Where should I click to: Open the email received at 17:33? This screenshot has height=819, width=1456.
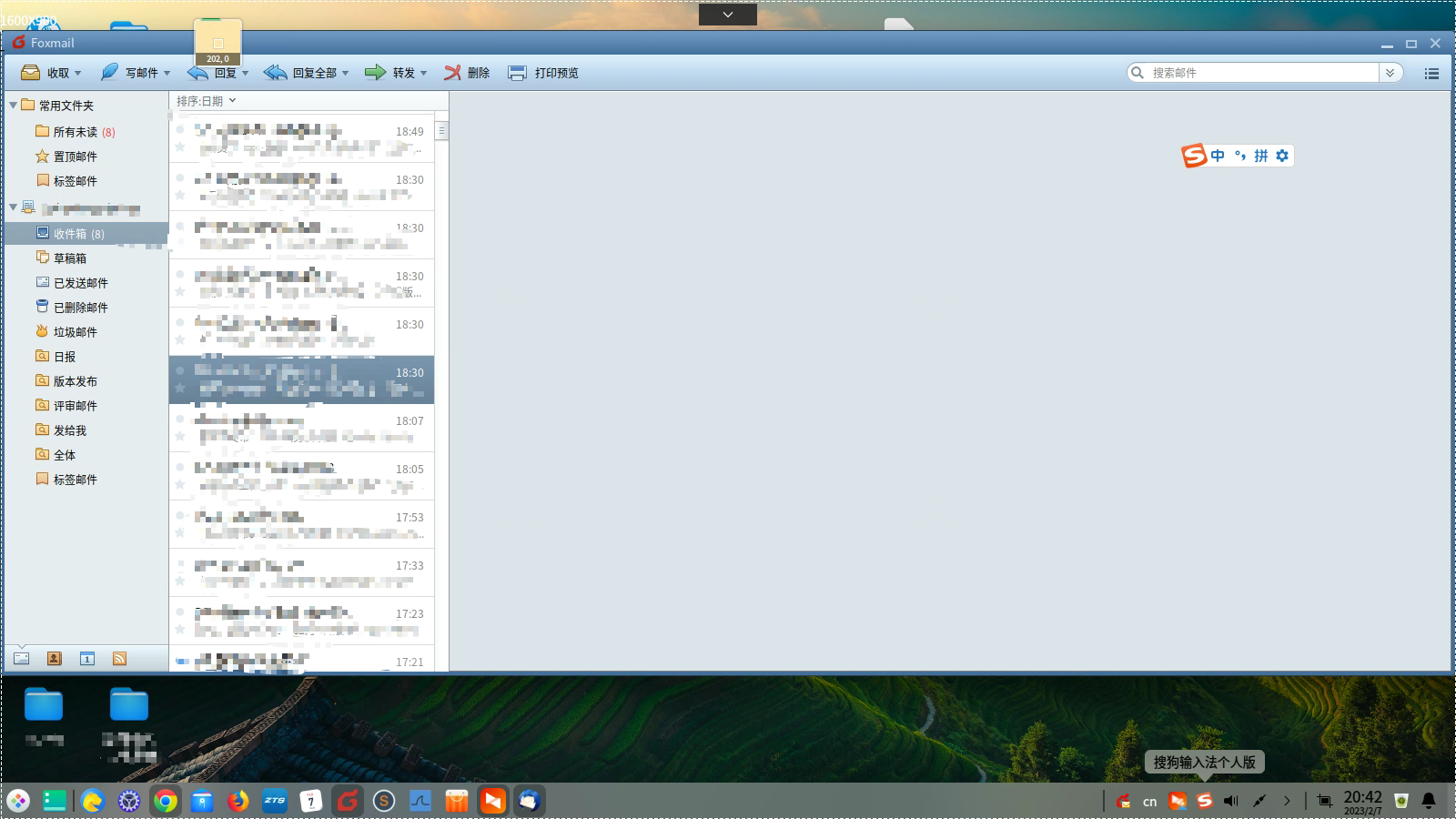click(302, 572)
